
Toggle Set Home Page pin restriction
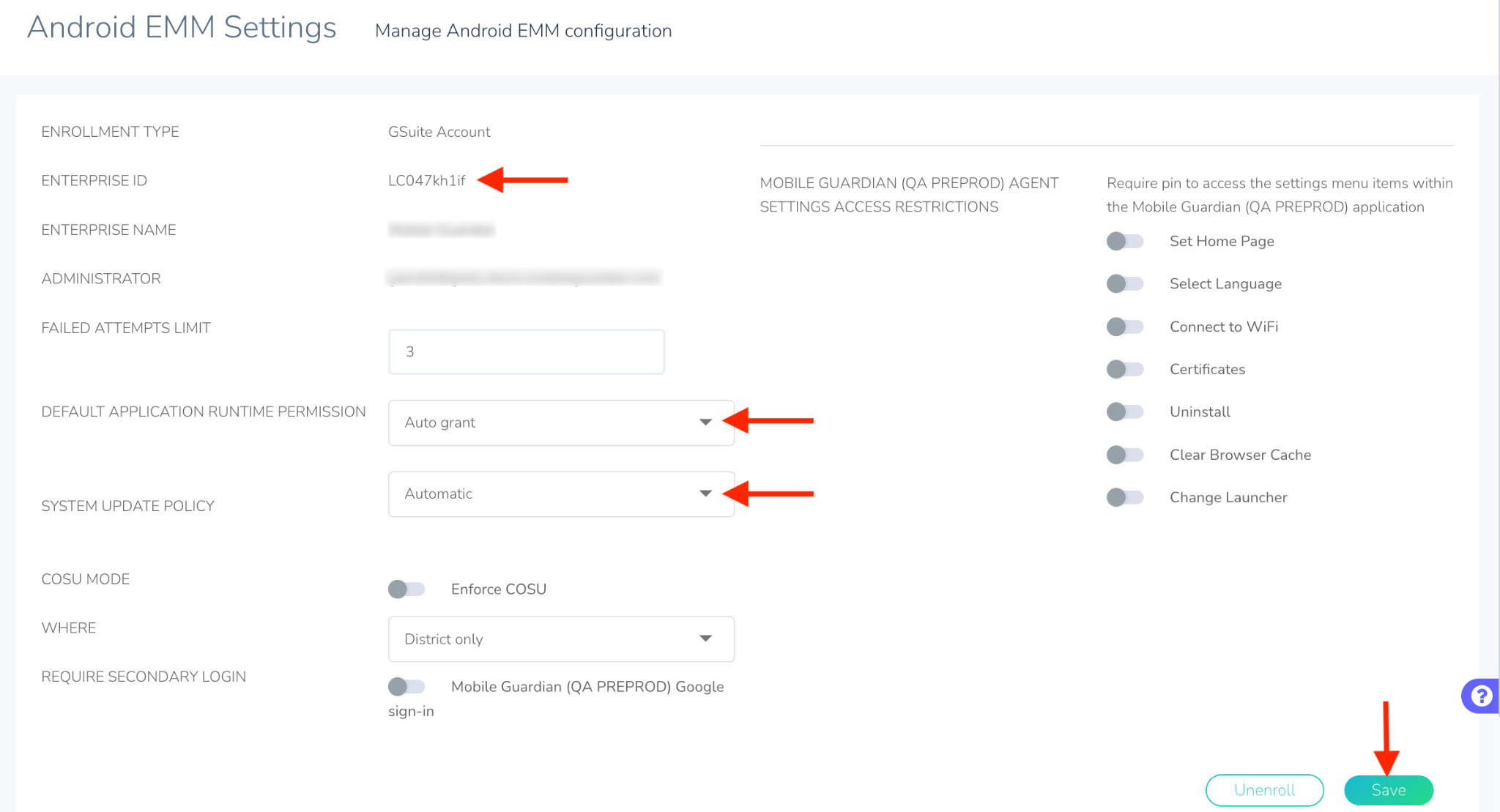(1125, 241)
